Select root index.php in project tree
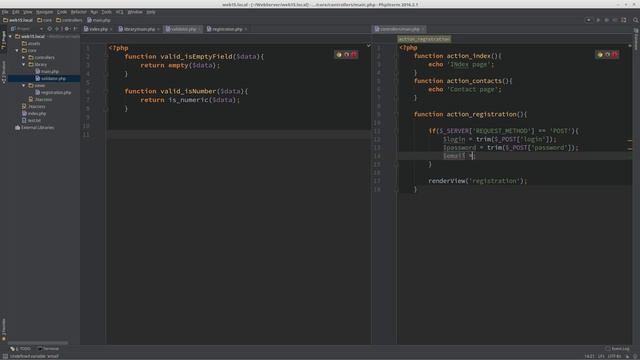Screen dimensions: 640x360 tap(34, 113)
